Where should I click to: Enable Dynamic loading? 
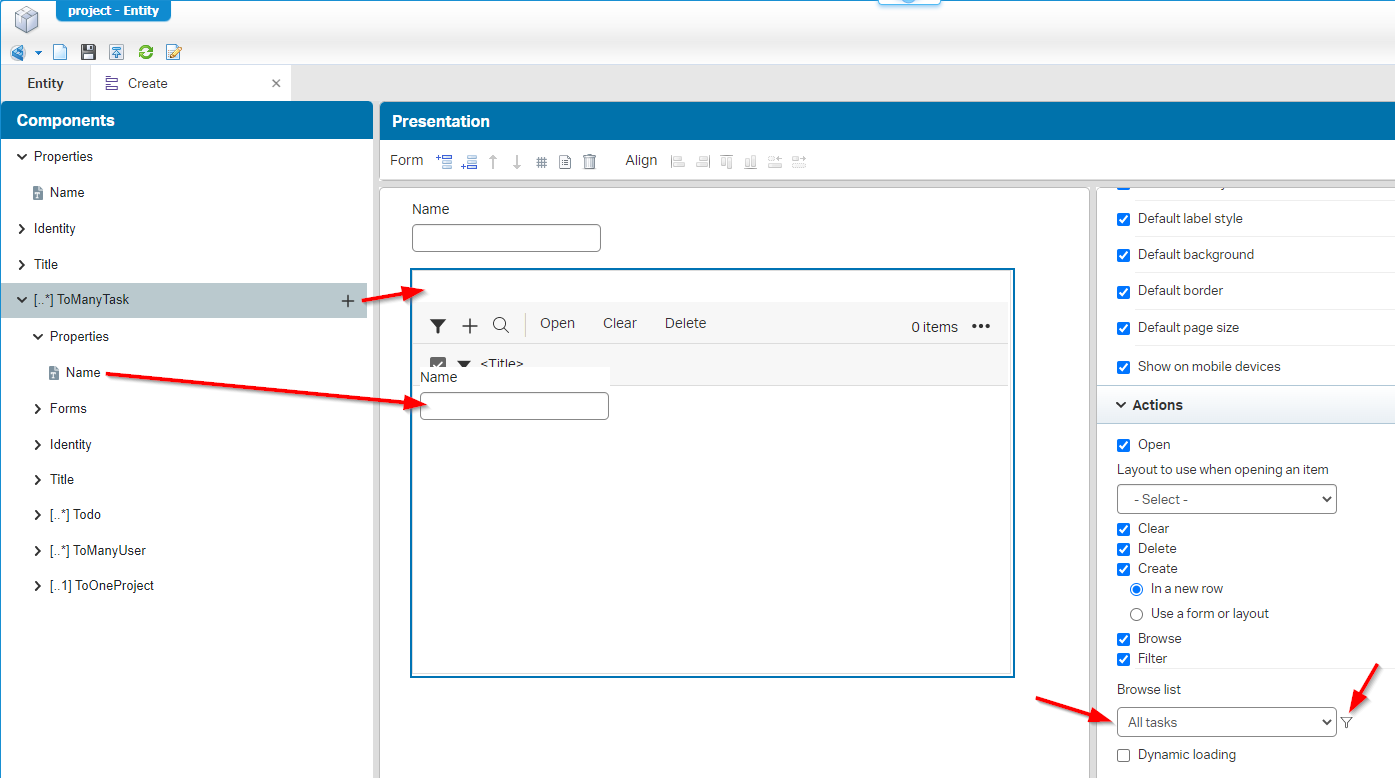(1123, 755)
